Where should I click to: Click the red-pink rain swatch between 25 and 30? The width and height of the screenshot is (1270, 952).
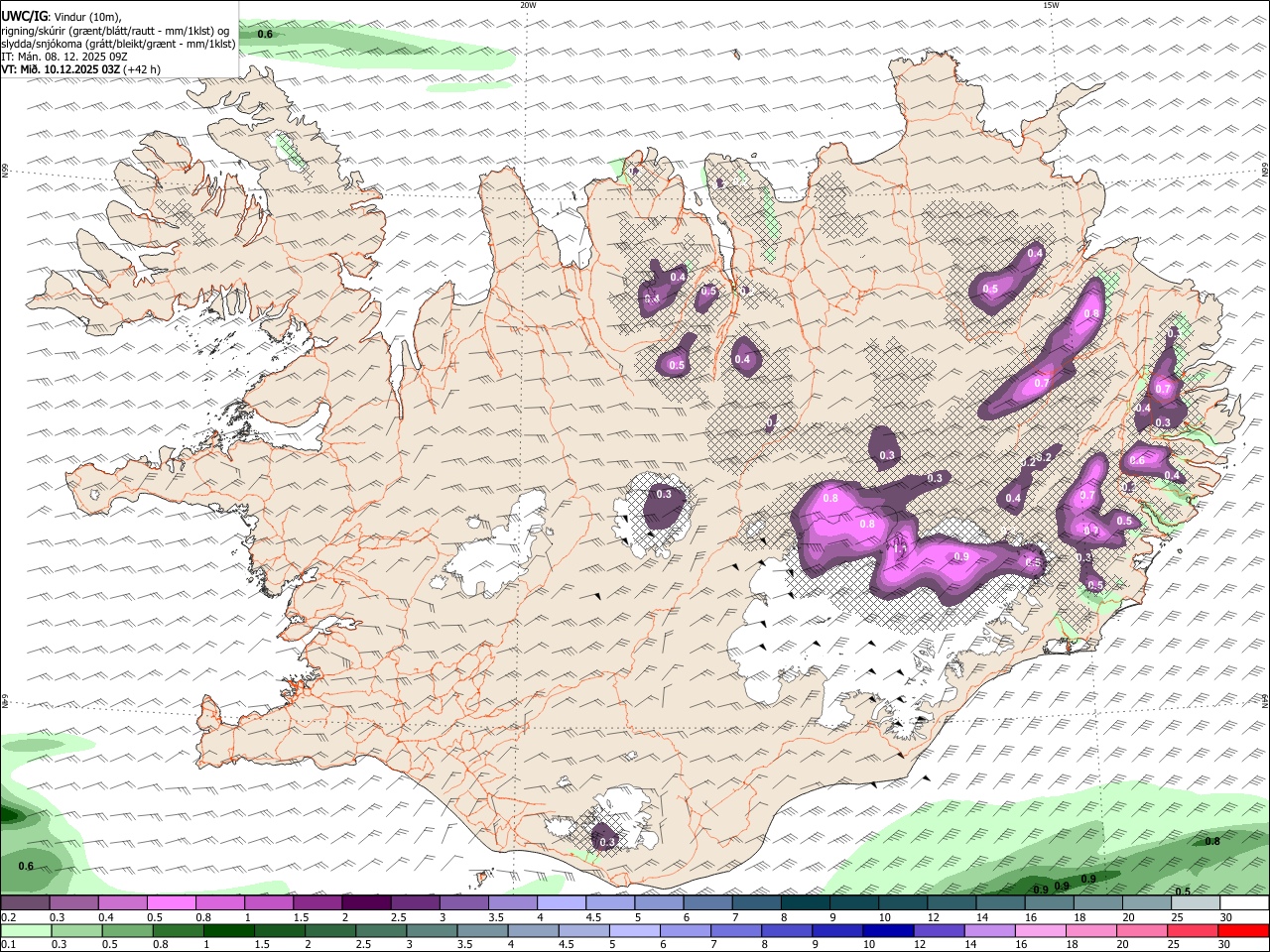point(1192,931)
